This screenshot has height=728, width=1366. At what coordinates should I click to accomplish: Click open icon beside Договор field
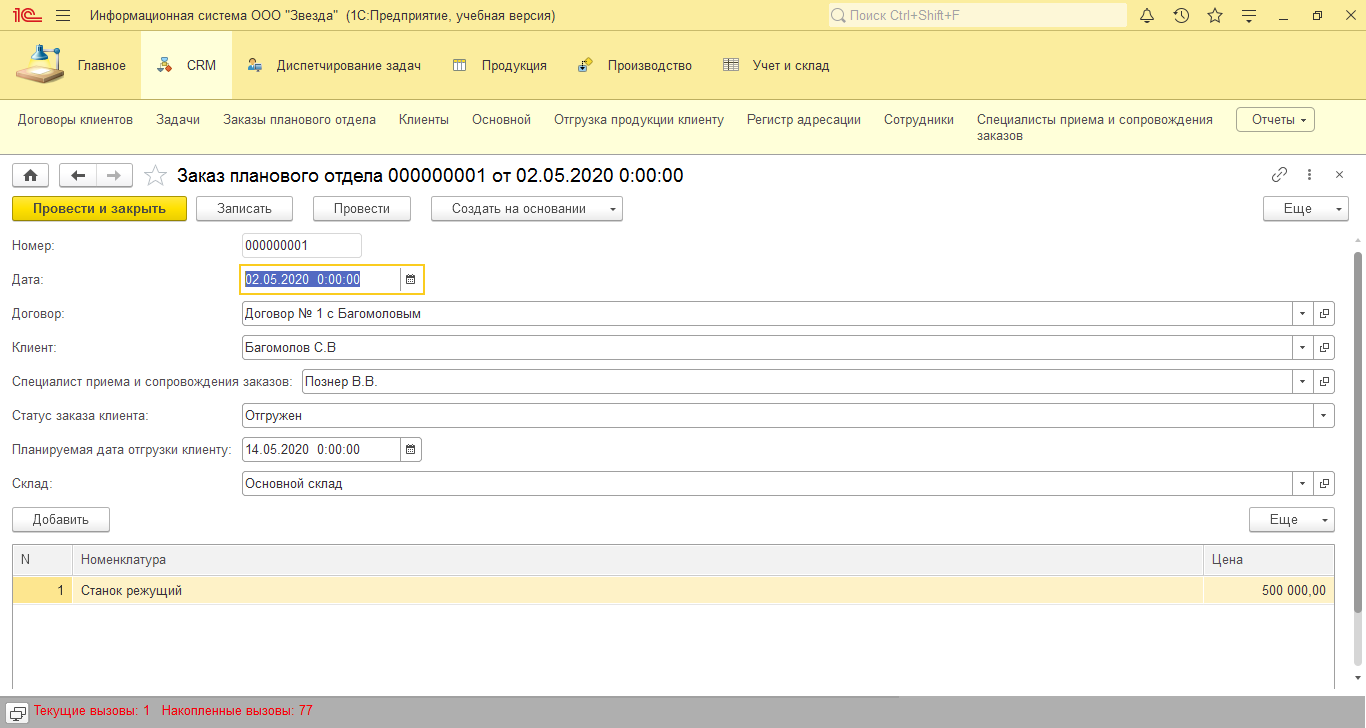(1324, 314)
